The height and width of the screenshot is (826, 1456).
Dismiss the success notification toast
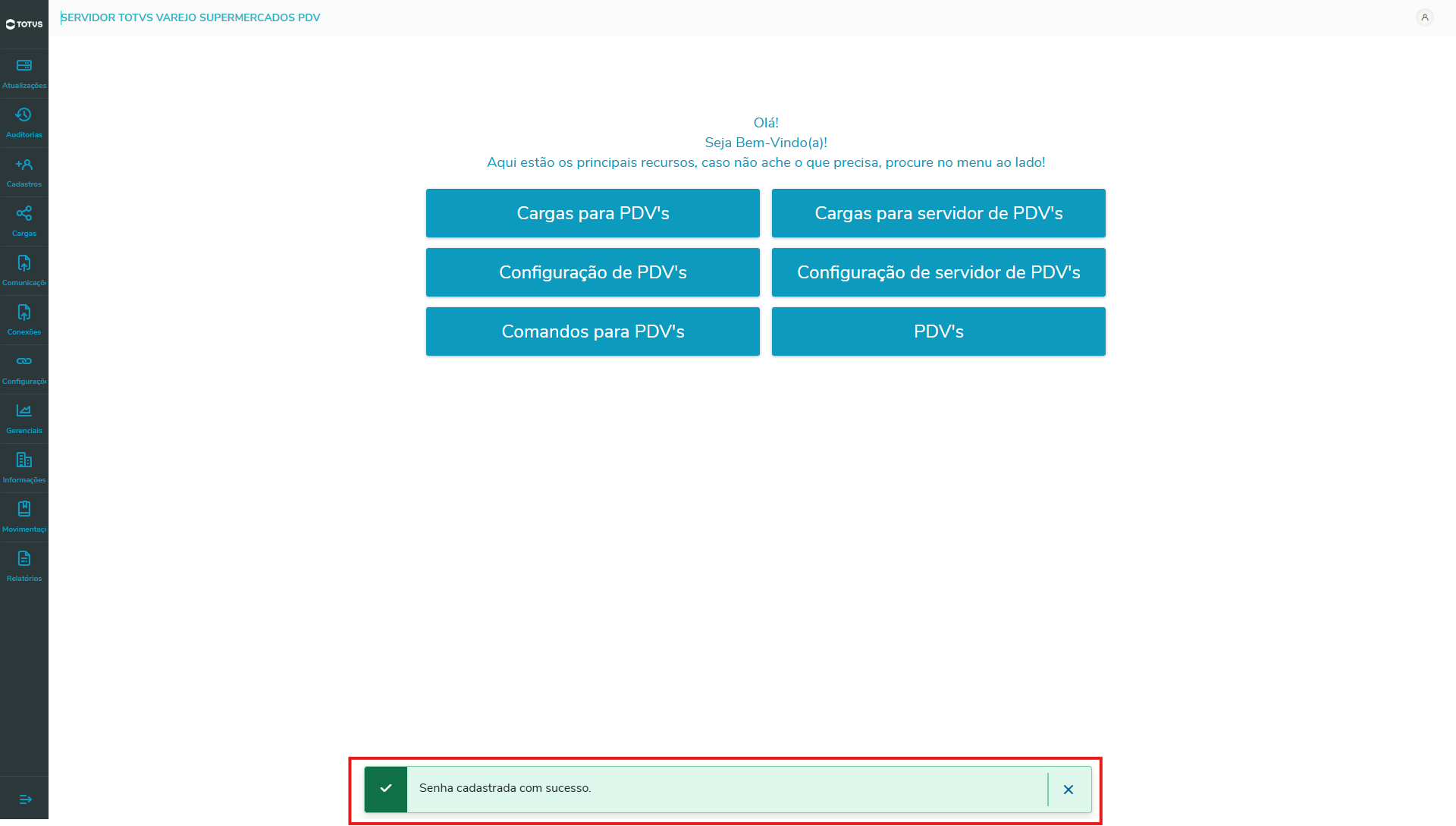[1068, 790]
